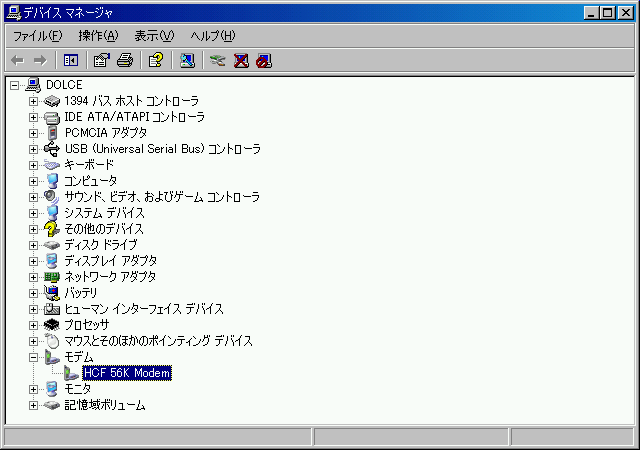Open the ヘルプ(H) menu

tap(213, 36)
